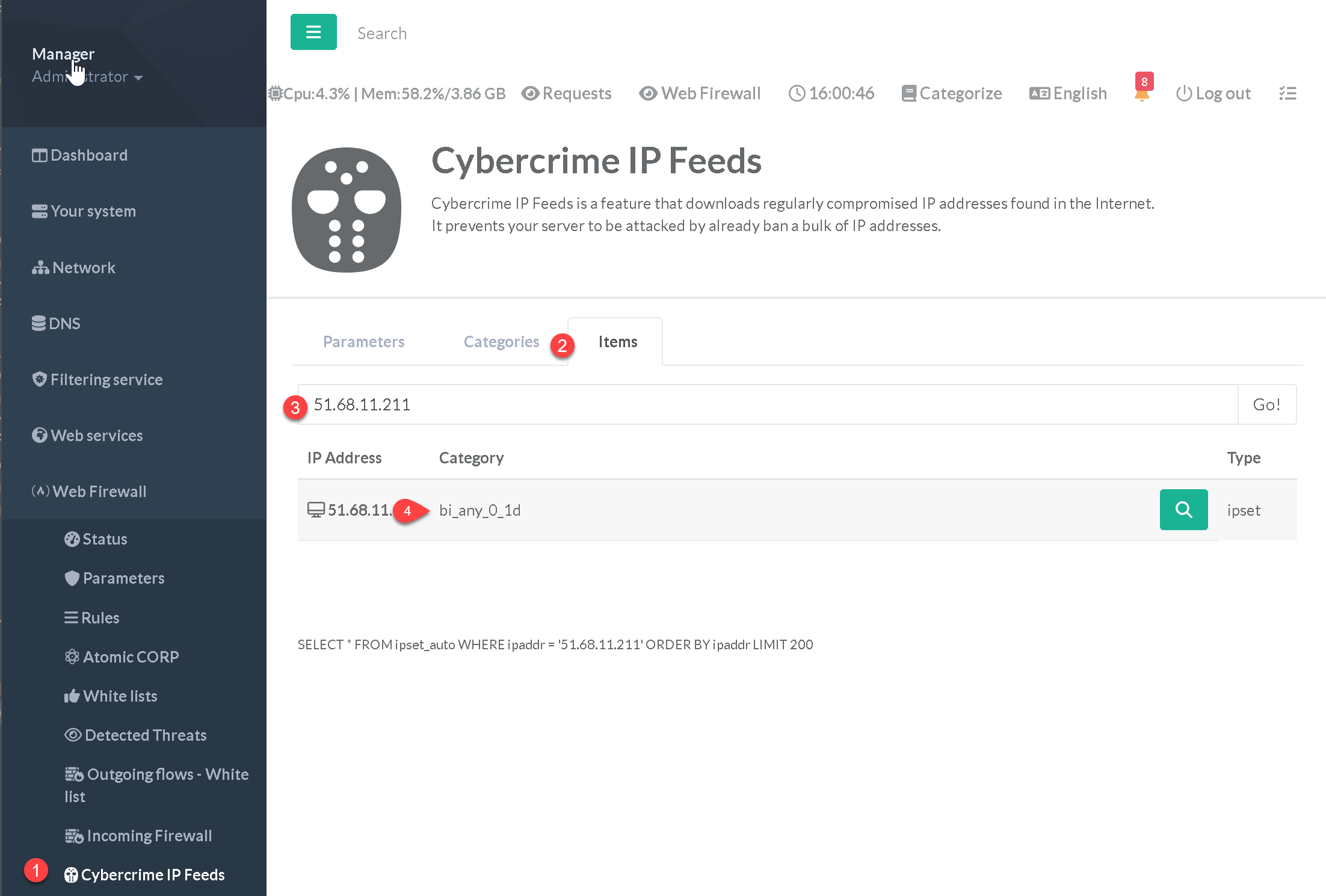Click the Cybercrime hockey mask logo
This screenshot has height=896, width=1326.
point(346,210)
